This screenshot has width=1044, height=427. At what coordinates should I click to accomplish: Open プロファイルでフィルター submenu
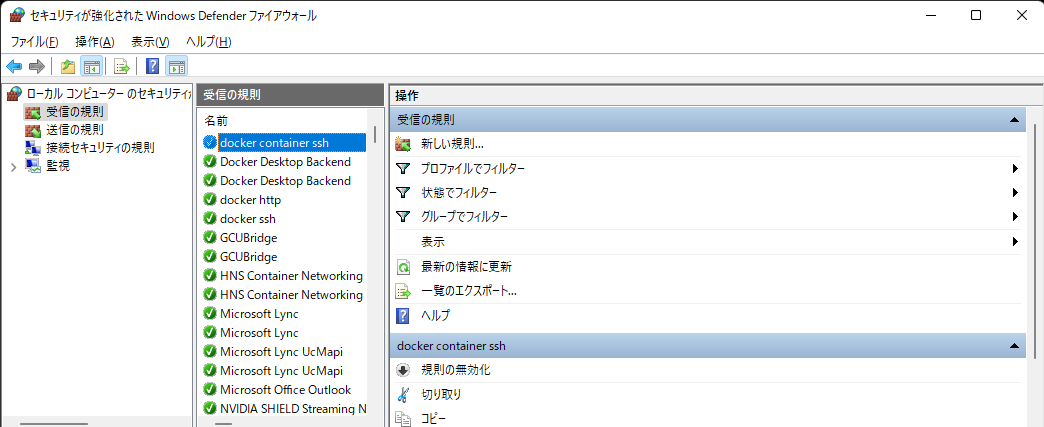point(472,168)
